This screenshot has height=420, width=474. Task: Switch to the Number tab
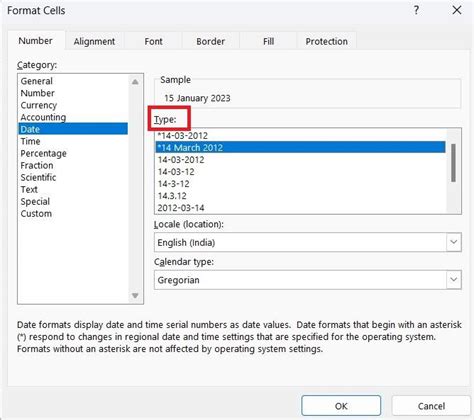click(36, 41)
